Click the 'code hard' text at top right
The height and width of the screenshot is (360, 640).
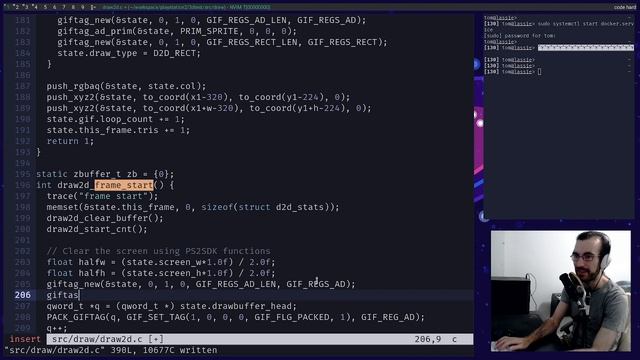coord(624,7)
